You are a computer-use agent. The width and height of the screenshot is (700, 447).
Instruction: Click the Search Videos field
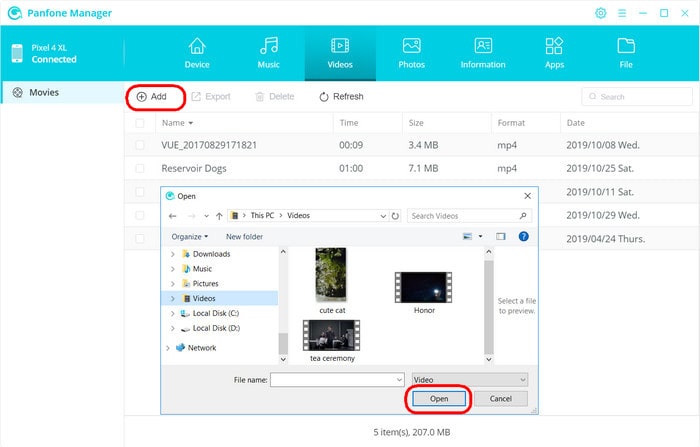tap(469, 216)
